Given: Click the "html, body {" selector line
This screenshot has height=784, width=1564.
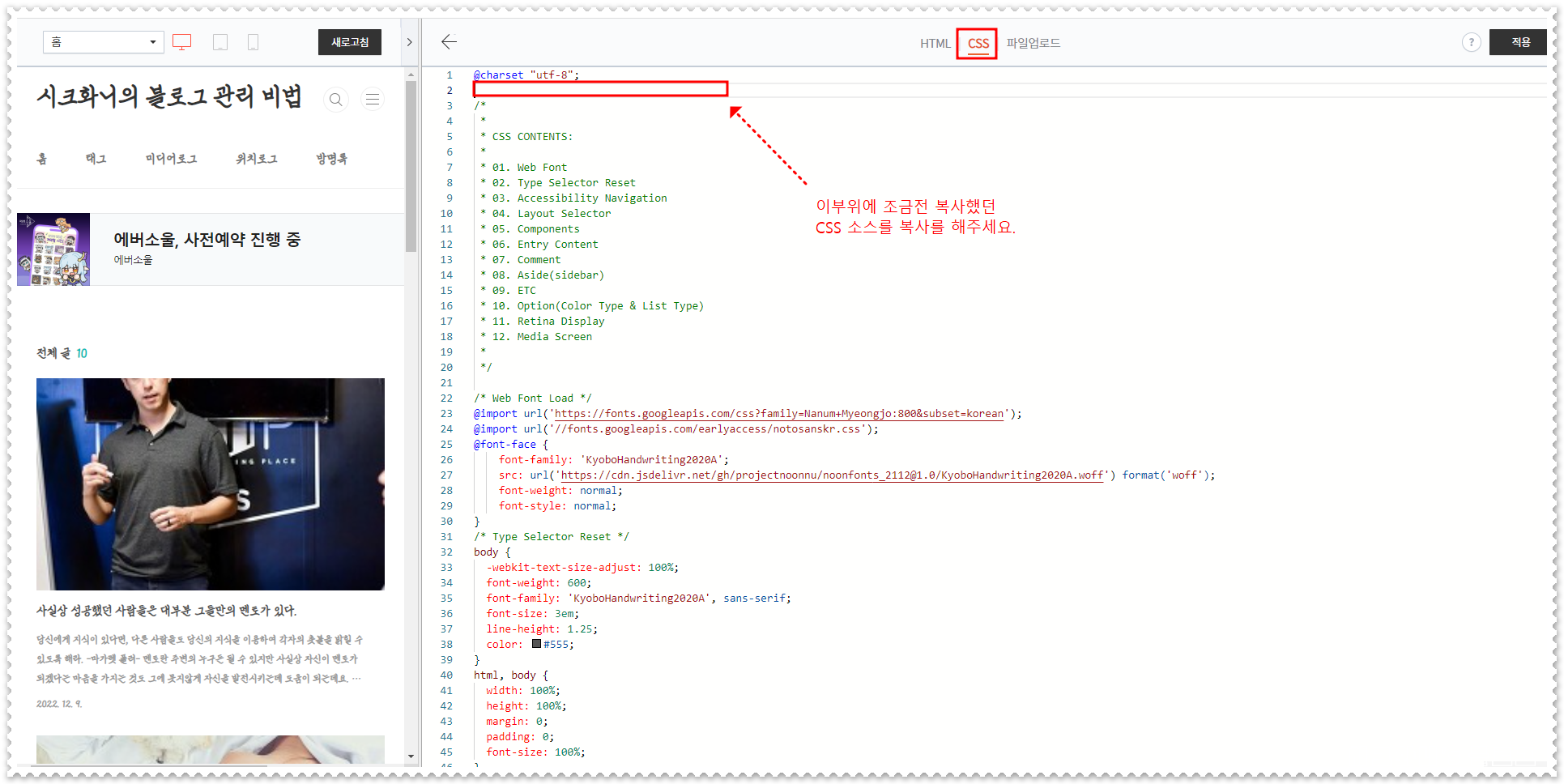Looking at the screenshot, I should [x=511, y=675].
